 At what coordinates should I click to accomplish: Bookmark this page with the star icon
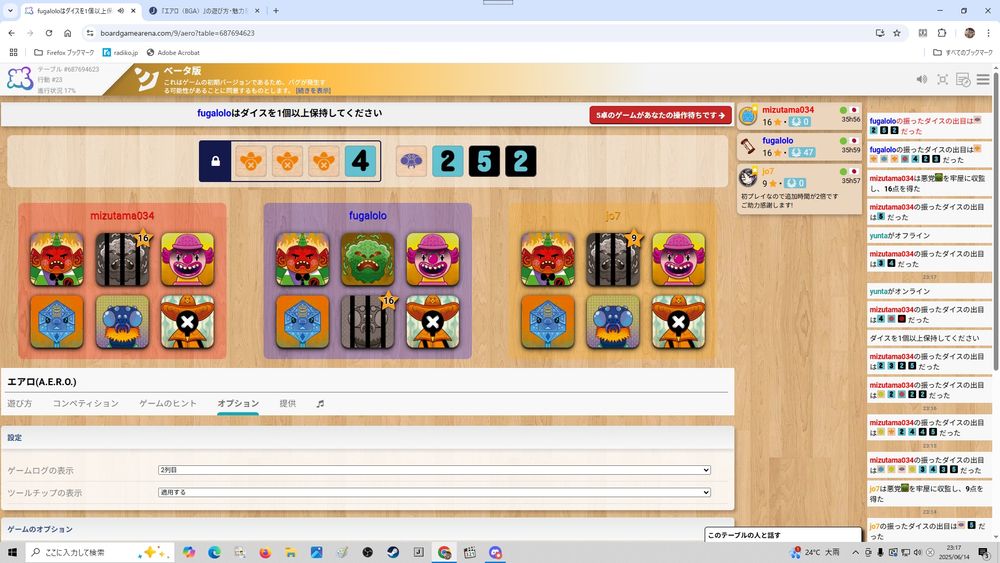click(897, 33)
